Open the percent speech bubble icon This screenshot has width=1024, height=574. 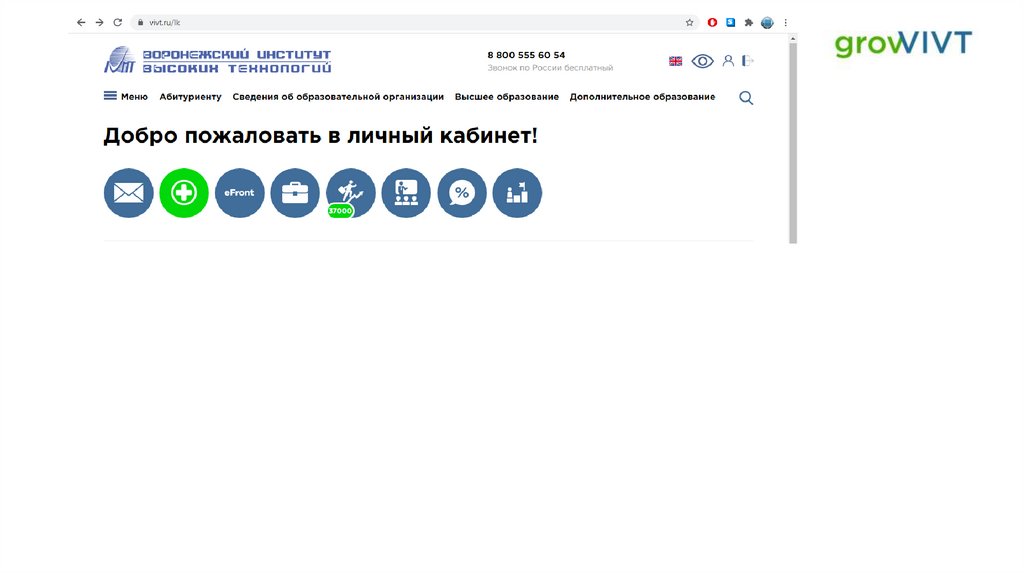(x=462, y=193)
